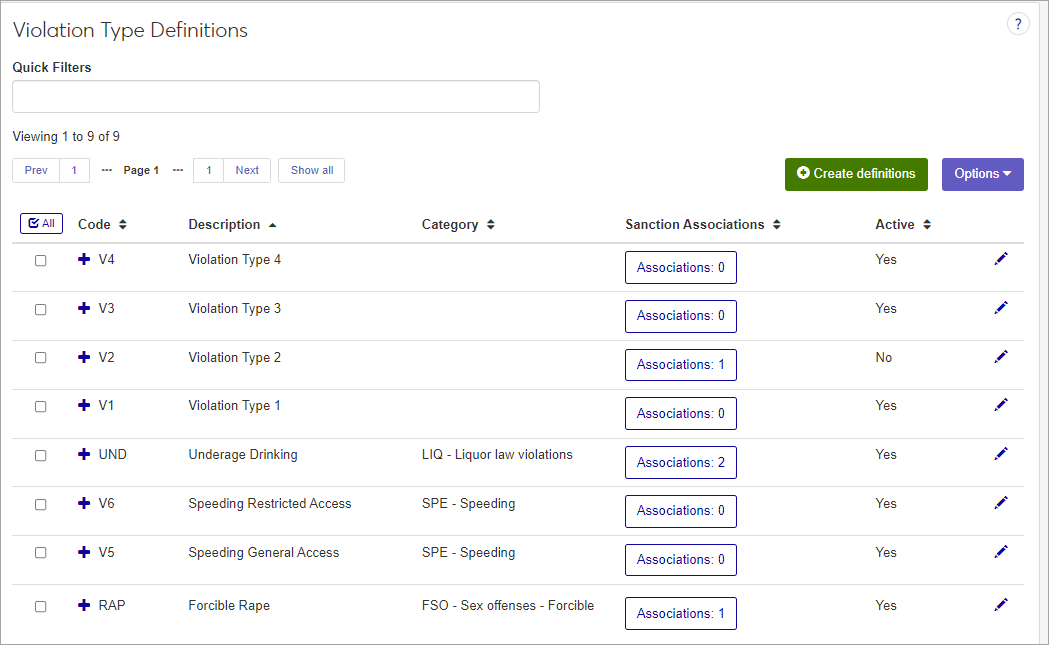
Task: Click into the Quick Filters text field
Action: tap(276, 97)
